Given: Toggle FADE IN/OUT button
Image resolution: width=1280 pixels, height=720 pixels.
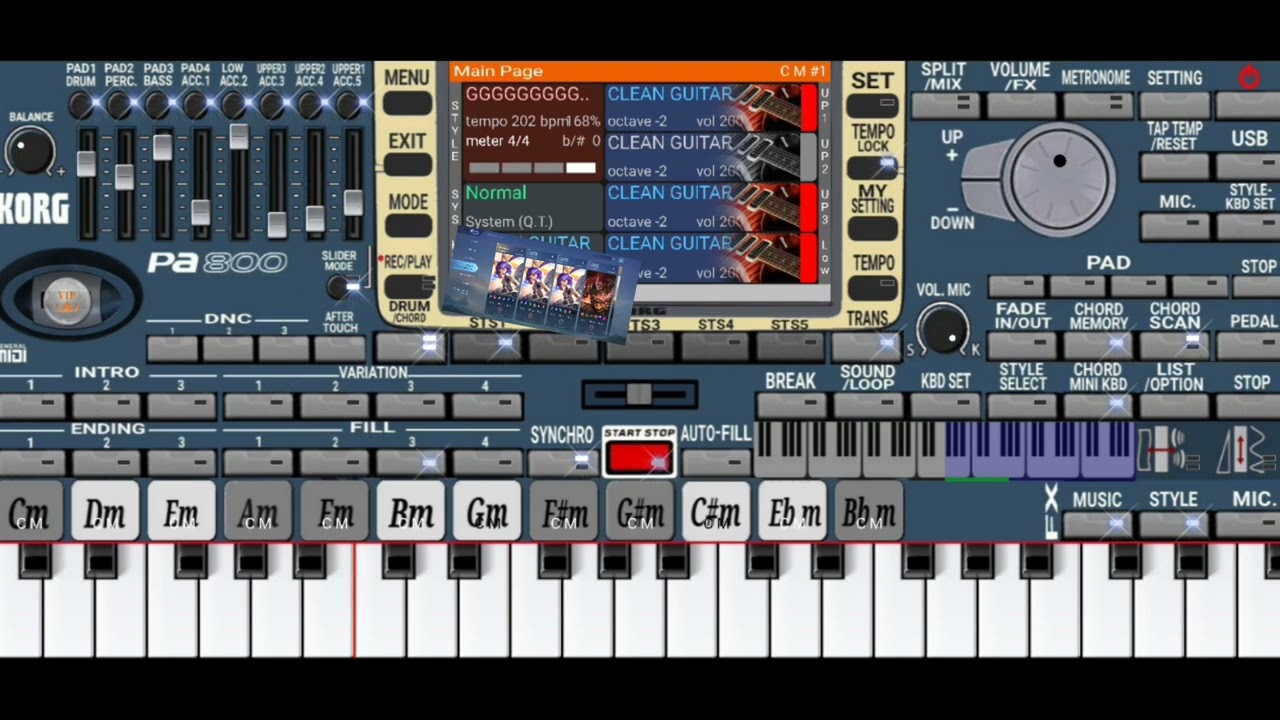Looking at the screenshot, I should pos(1021,345).
